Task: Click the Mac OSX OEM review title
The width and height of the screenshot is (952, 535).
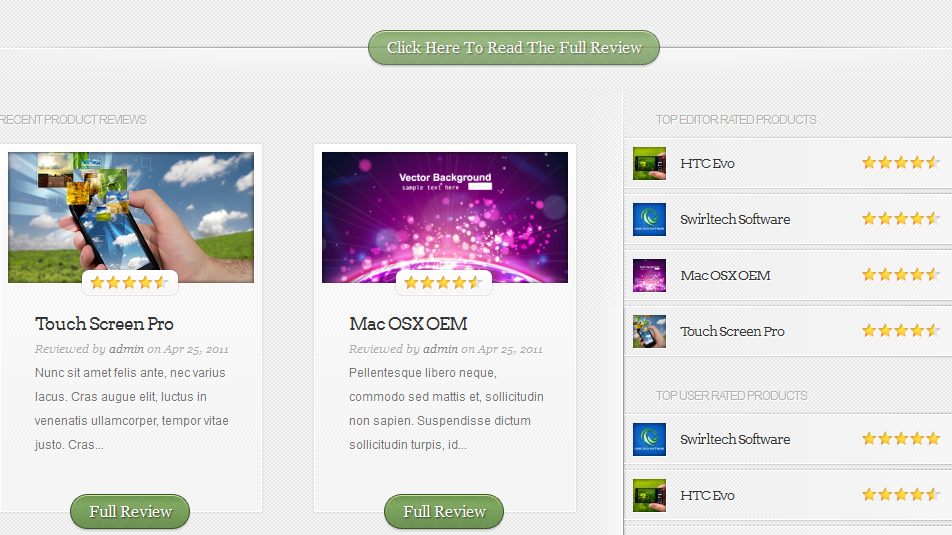Action: 409,324
